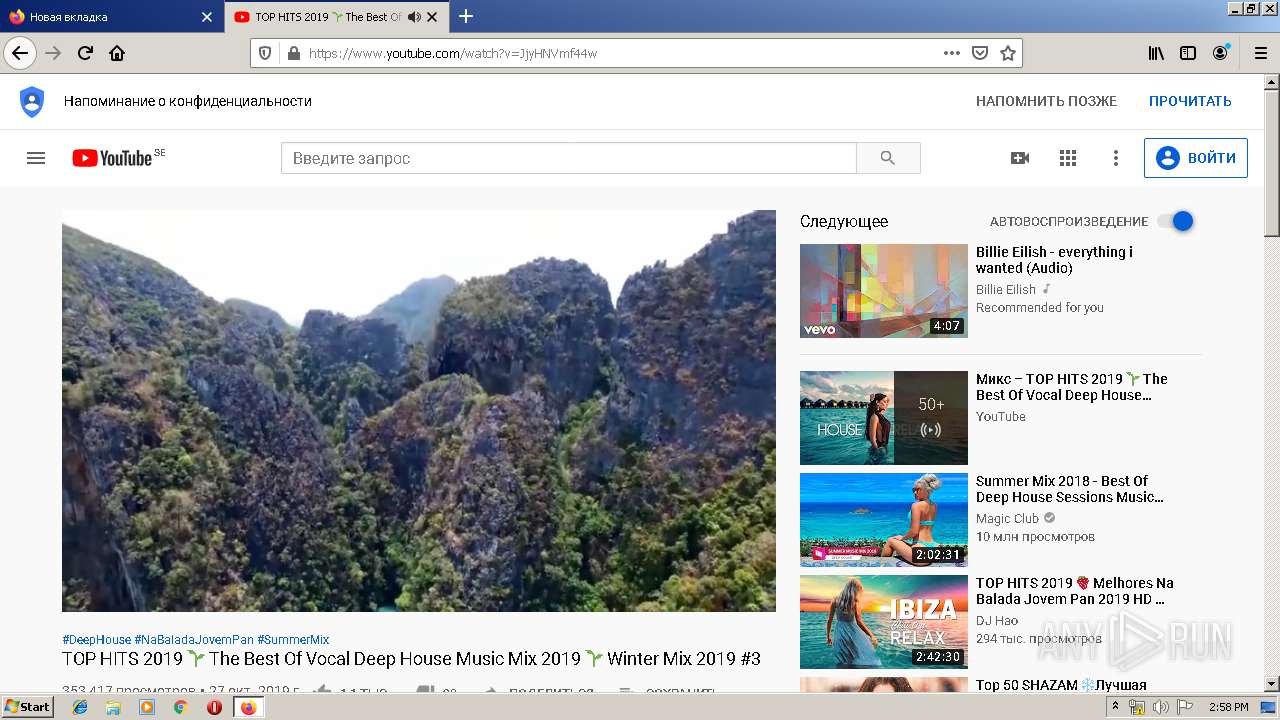Open the Firefox library

click(1156, 53)
